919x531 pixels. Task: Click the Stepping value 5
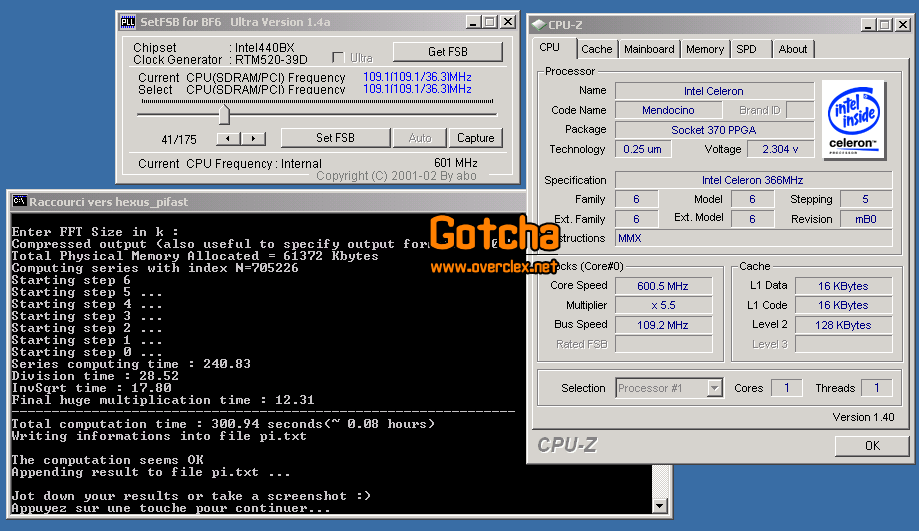(866, 199)
